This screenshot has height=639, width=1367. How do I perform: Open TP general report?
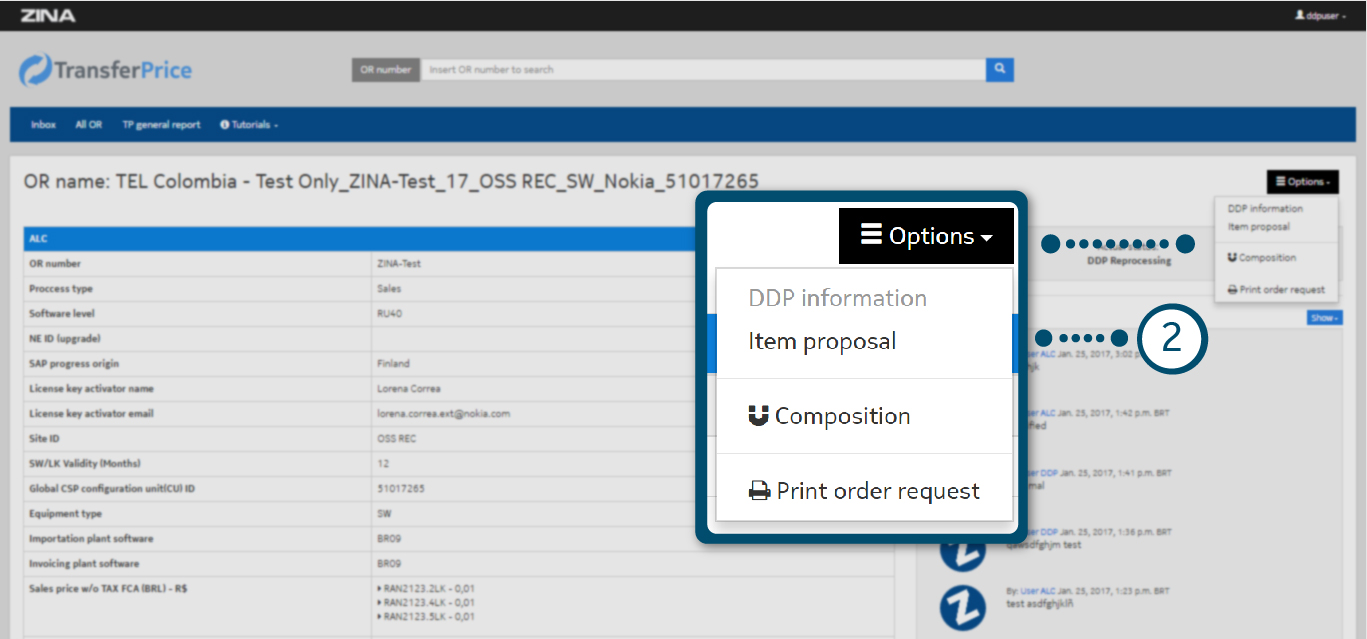161,125
